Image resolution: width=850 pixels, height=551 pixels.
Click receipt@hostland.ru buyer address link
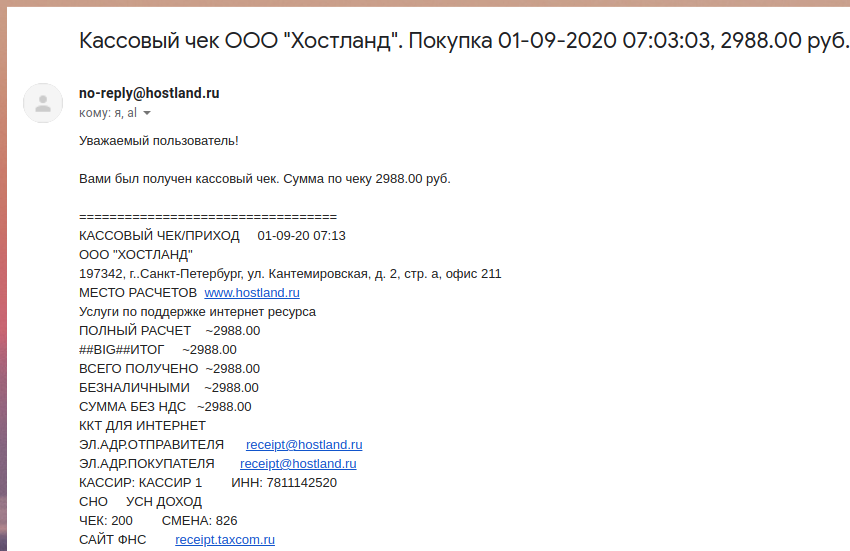(x=298, y=464)
